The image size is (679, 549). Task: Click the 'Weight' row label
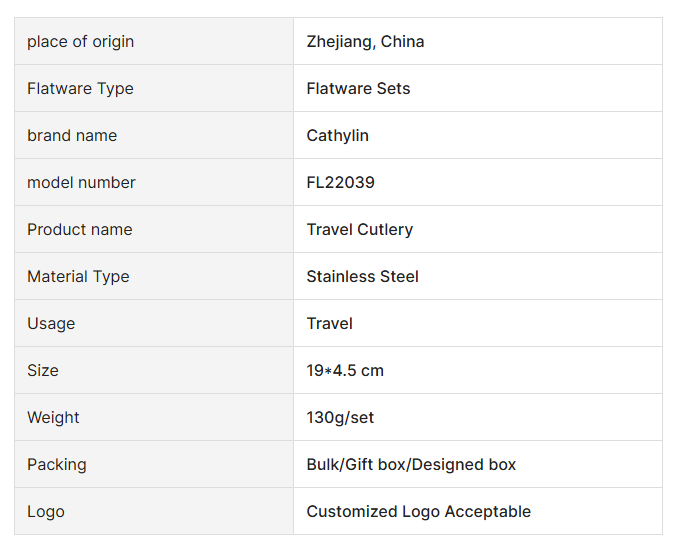pos(53,418)
